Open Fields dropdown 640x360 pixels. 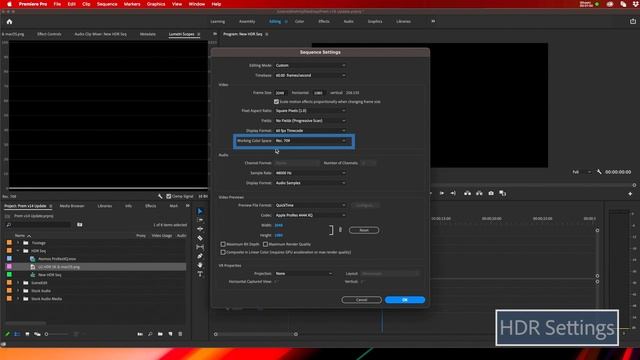click(x=311, y=121)
